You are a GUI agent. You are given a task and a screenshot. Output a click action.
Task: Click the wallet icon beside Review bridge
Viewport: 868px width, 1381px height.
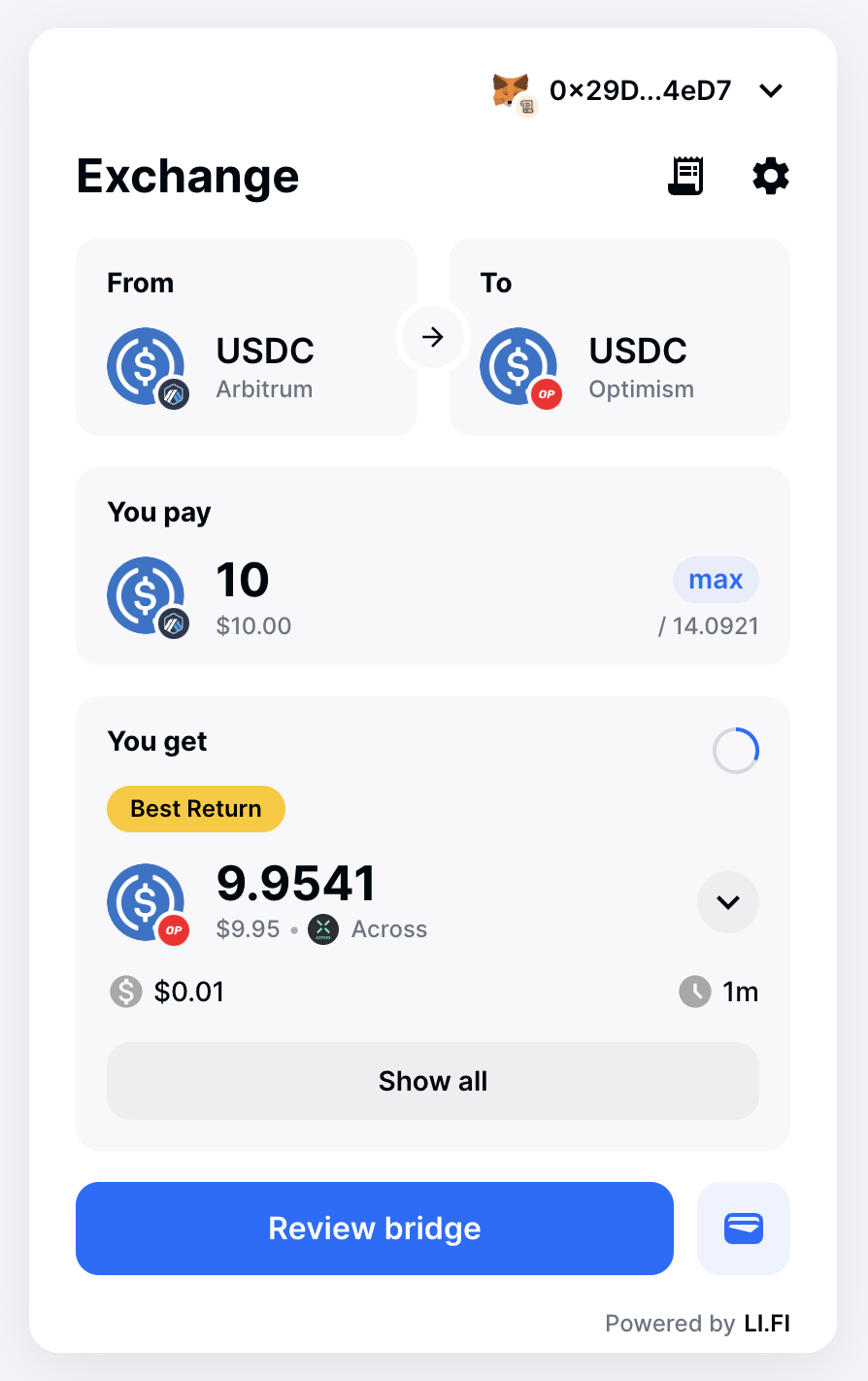[x=744, y=1229]
